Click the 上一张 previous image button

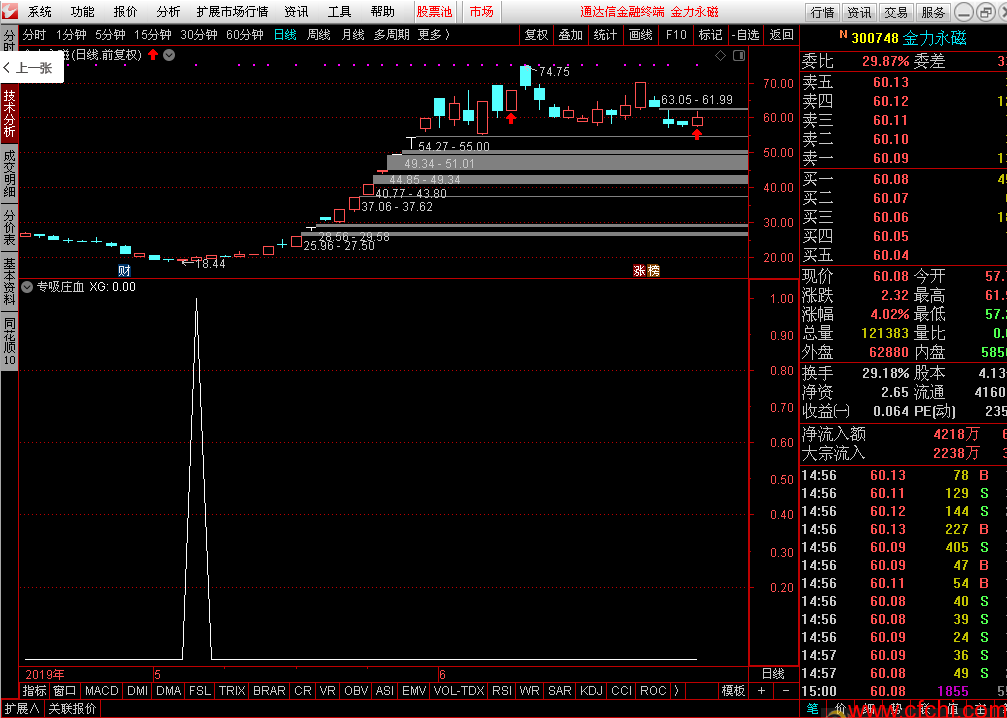coord(31,67)
